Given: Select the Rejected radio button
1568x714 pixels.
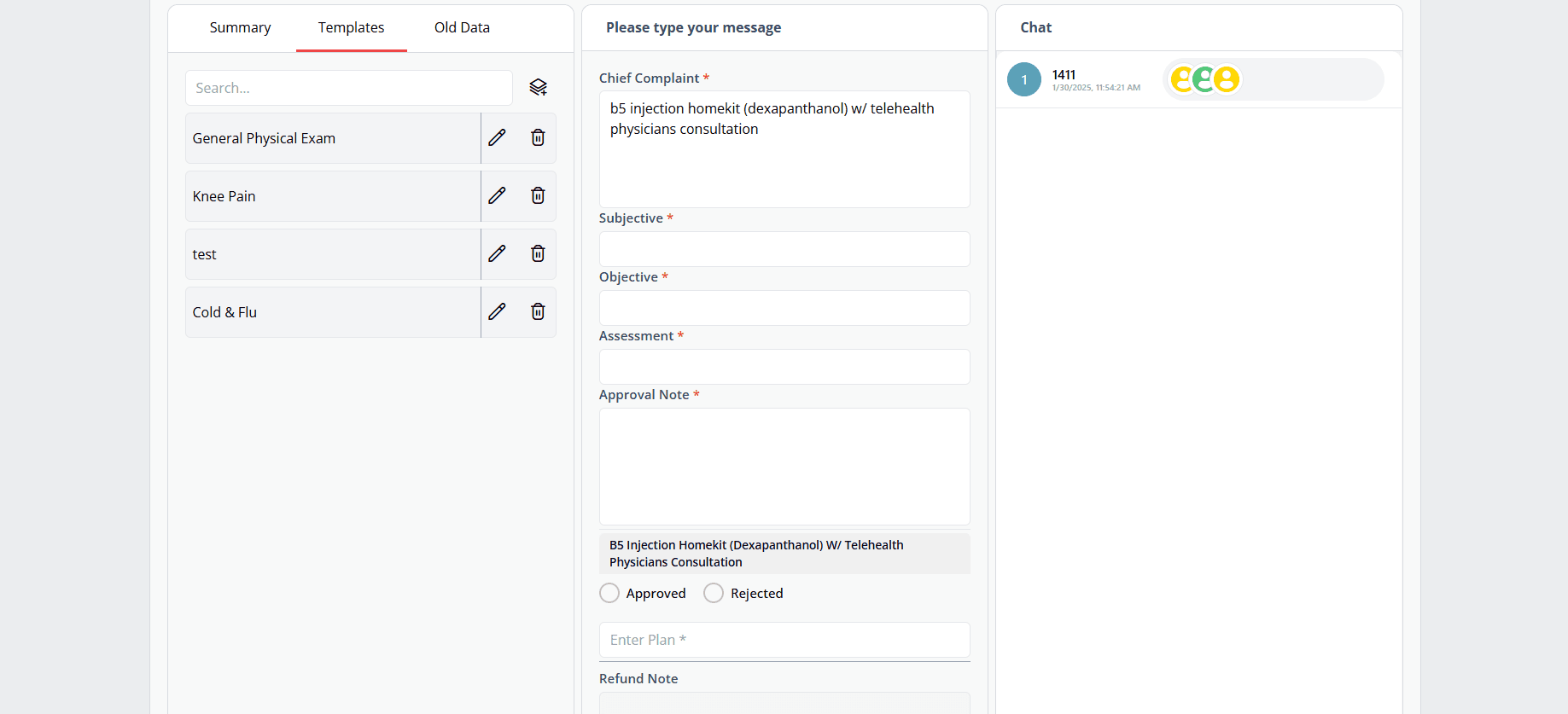Looking at the screenshot, I should tap(714, 593).
